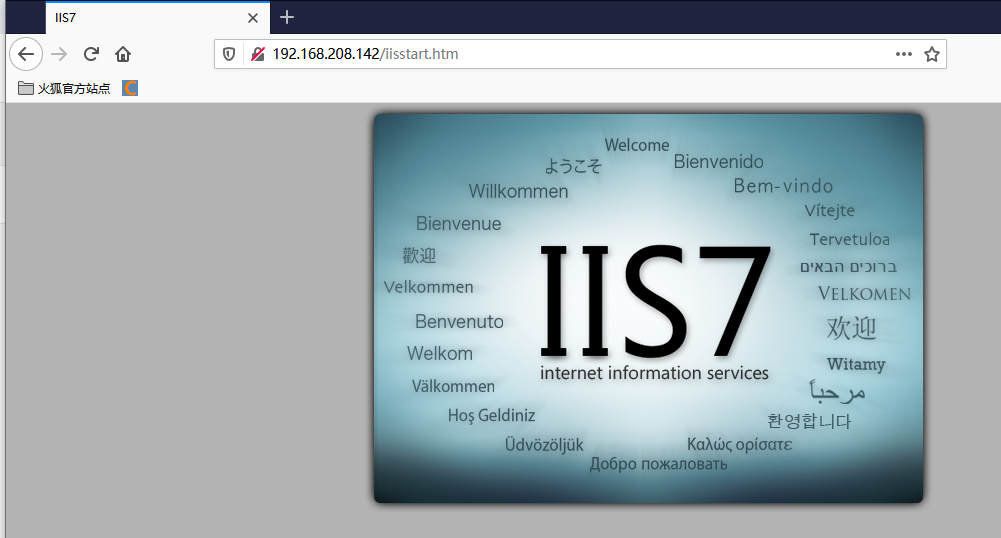Click the 'Bem-vindo' text
Image resolution: width=1001 pixels, height=538 pixels.
click(783, 186)
